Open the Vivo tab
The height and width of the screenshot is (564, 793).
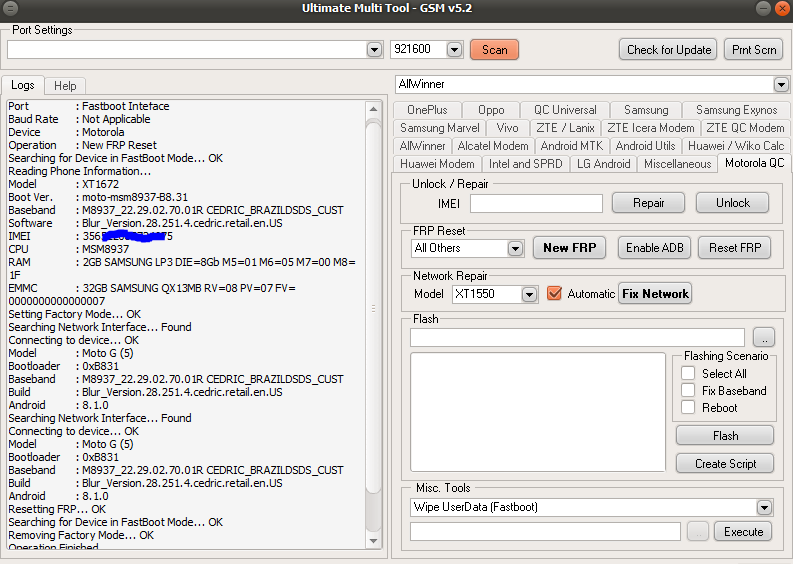point(507,128)
